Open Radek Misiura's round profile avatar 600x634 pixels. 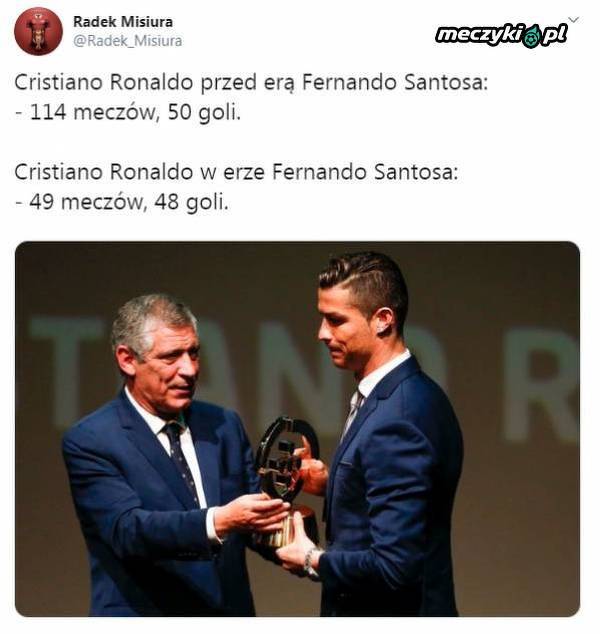pos(38,32)
